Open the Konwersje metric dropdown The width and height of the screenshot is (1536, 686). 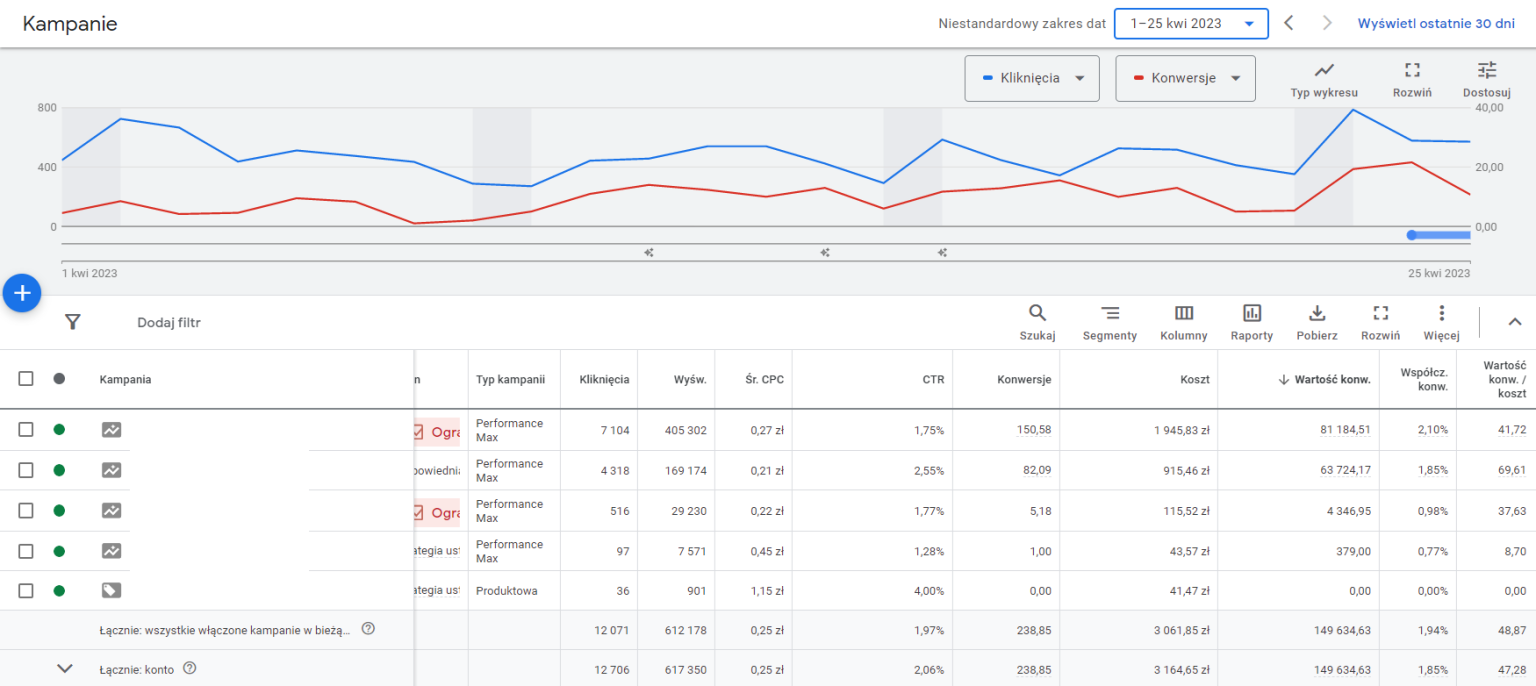coord(1185,78)
